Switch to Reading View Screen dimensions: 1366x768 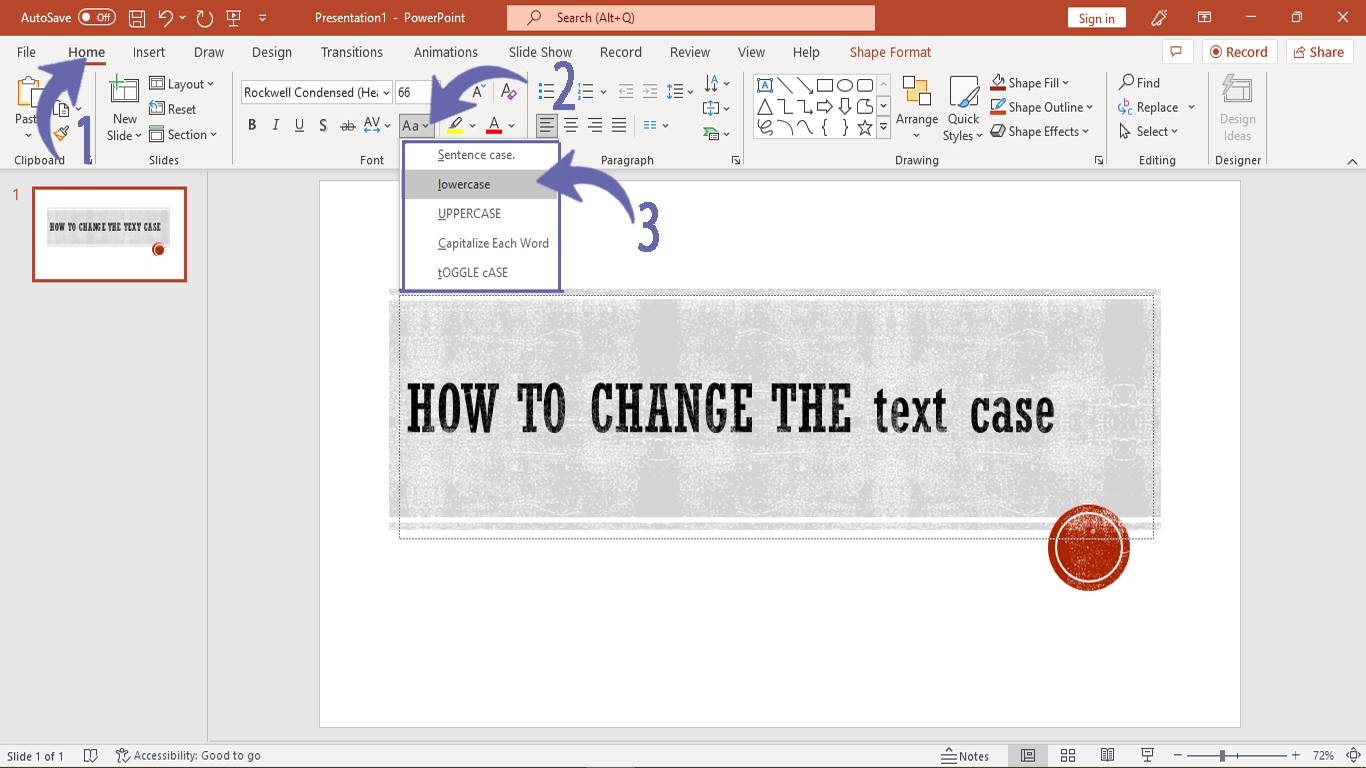1107,756
